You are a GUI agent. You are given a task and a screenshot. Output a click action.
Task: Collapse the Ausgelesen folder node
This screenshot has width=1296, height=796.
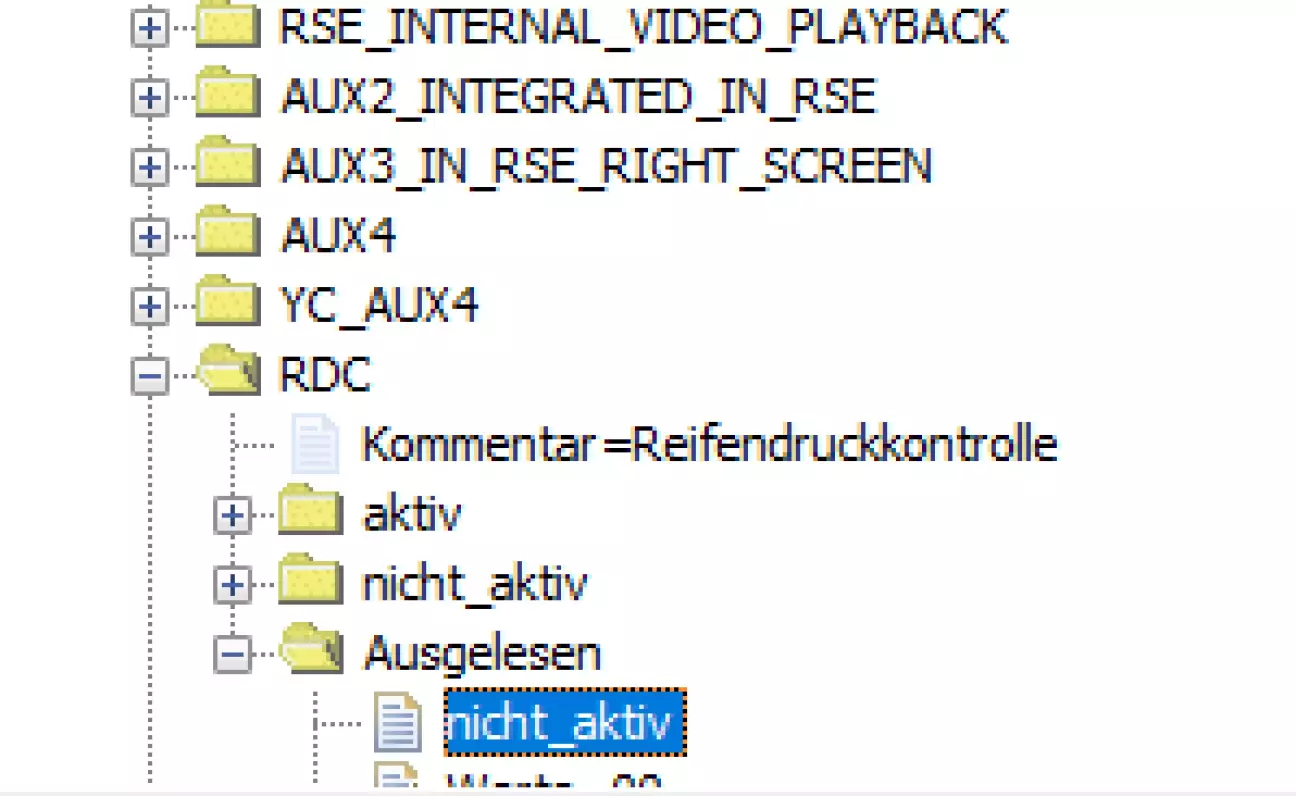click(232, 654)
